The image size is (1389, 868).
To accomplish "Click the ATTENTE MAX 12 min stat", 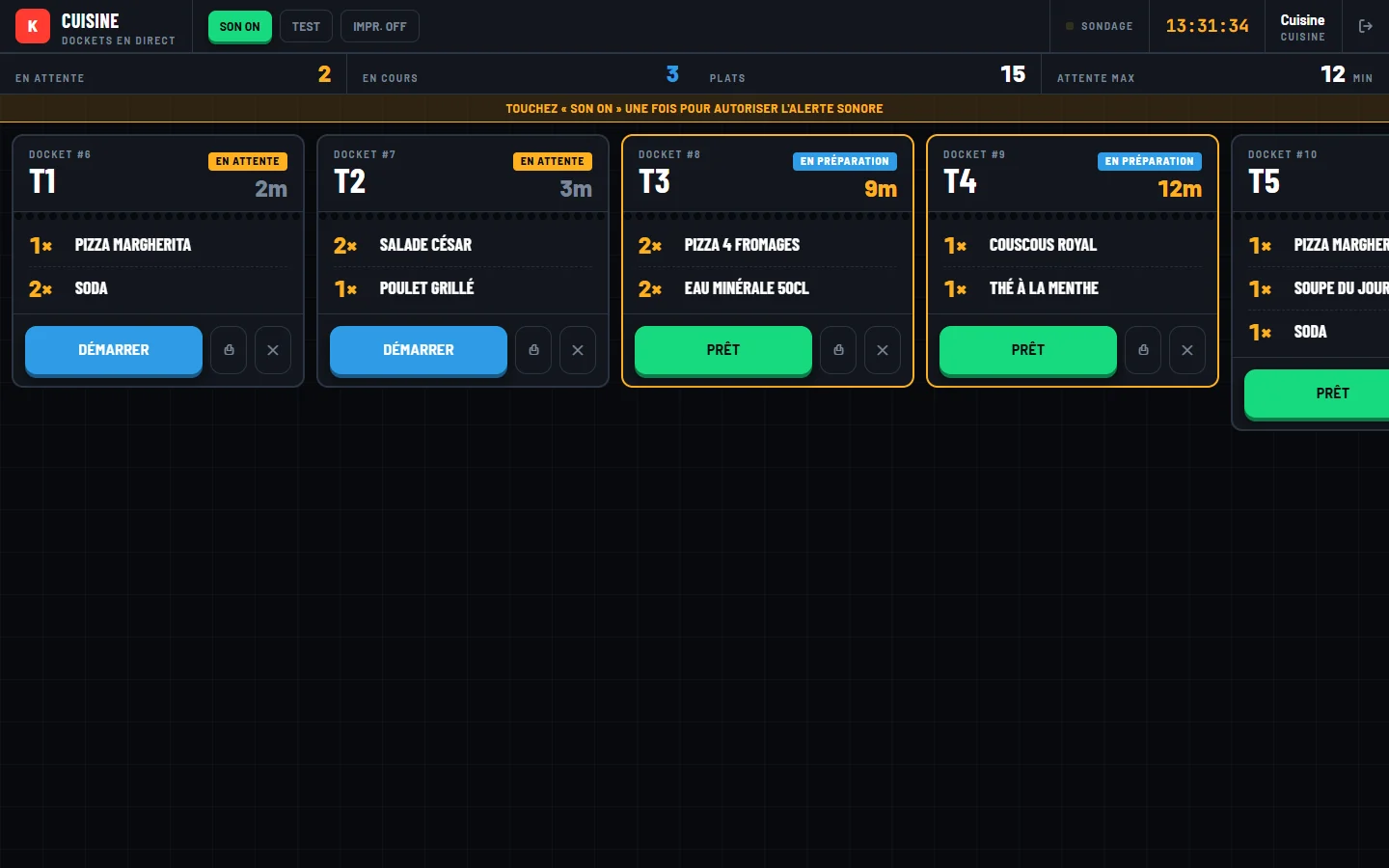I will [x=1215, y=74].
